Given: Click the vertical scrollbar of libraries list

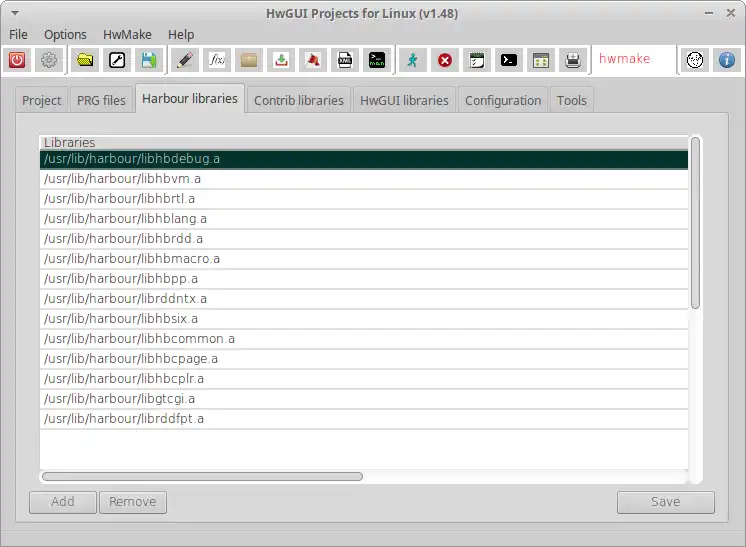Looking at the screenshot, I should coord(695,223).
